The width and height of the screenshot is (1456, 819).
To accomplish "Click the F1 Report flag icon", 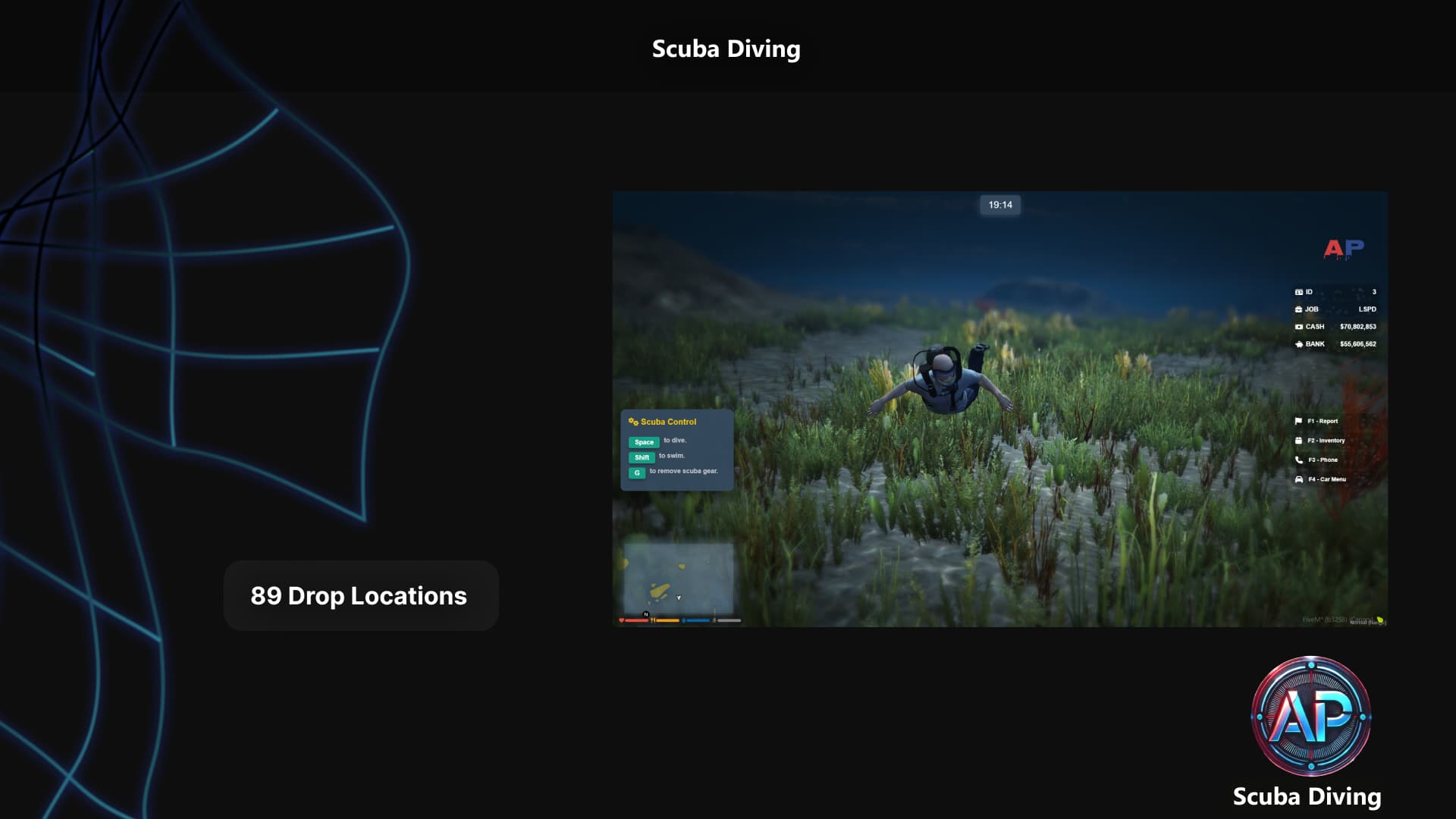I will (1298, 421).
